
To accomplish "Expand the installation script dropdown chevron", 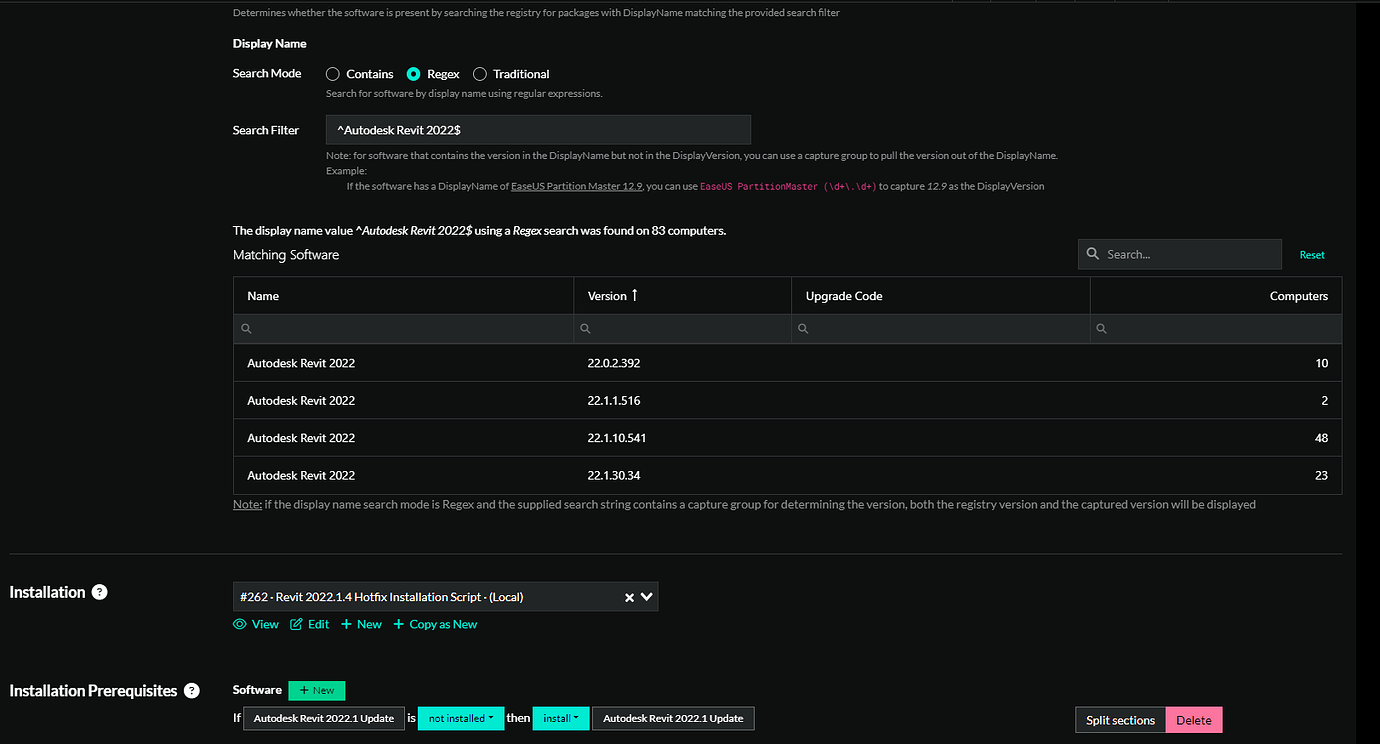I will (646, 597).
